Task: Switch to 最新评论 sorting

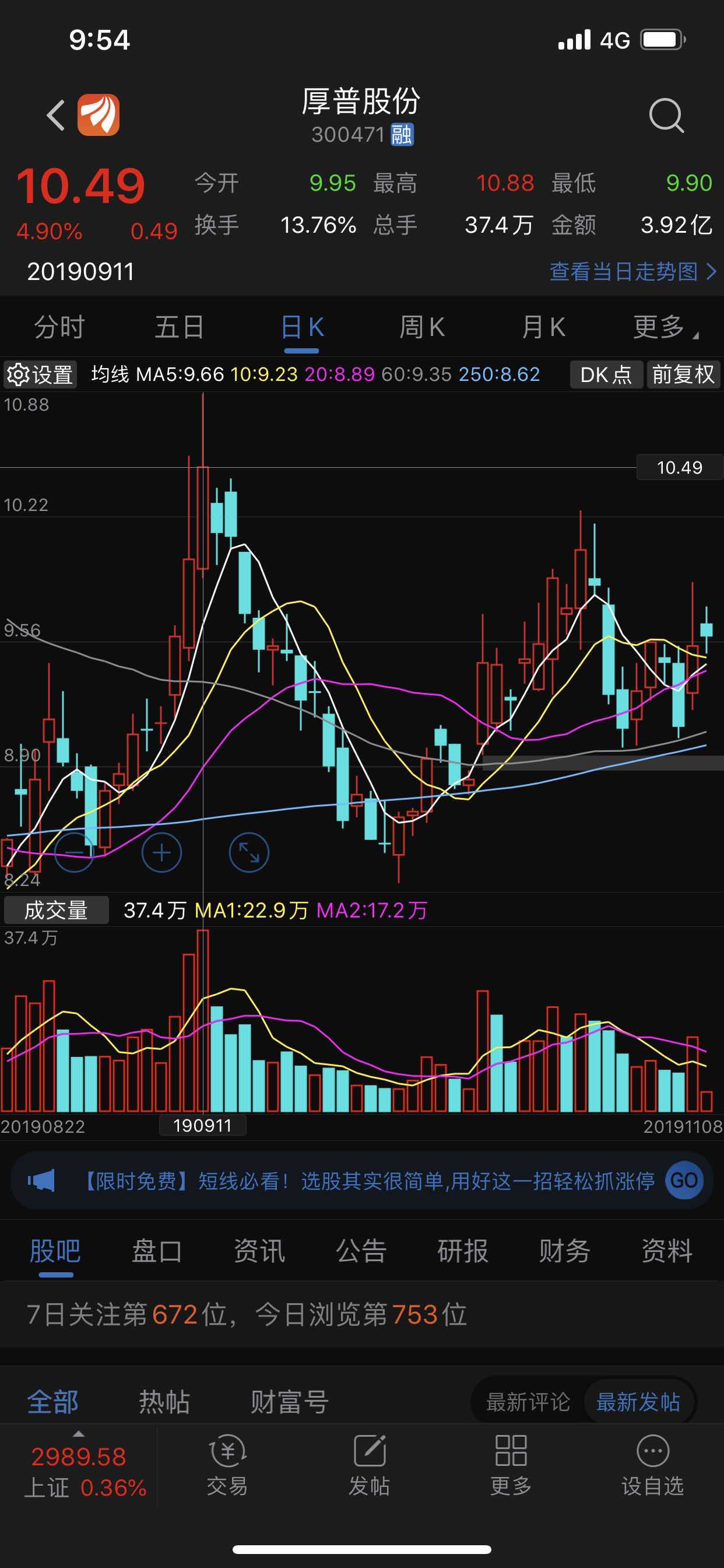Action: pos(528,1402)
